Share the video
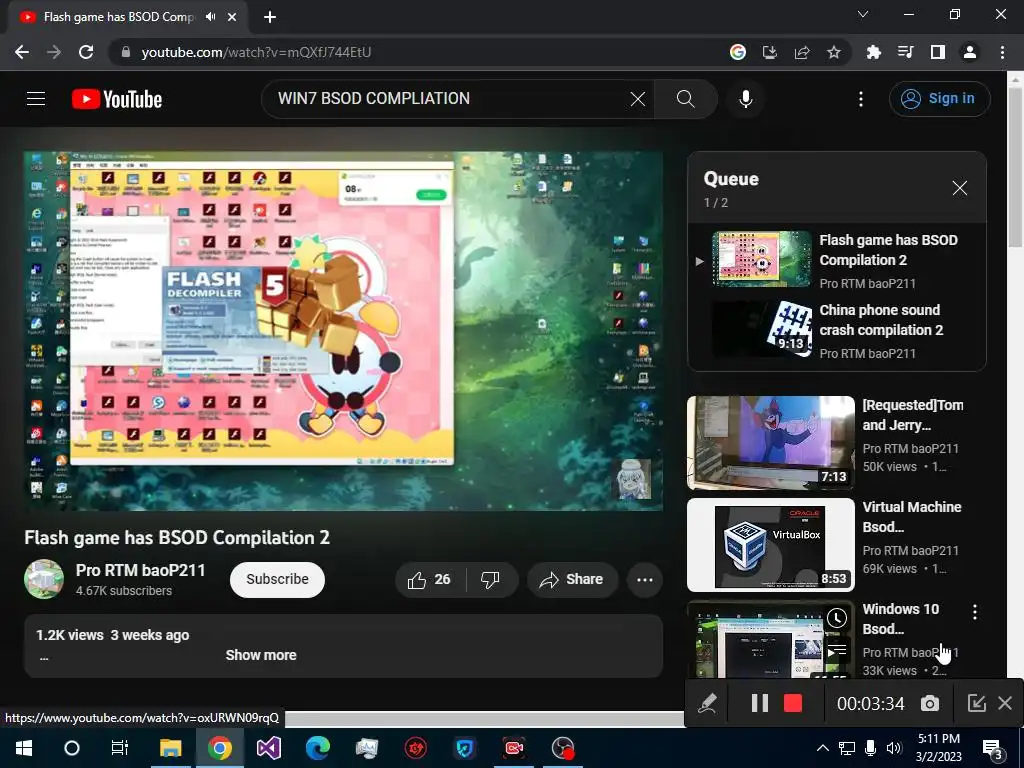Viewport: 1024px width, 768px height. [x=572, y=579]
